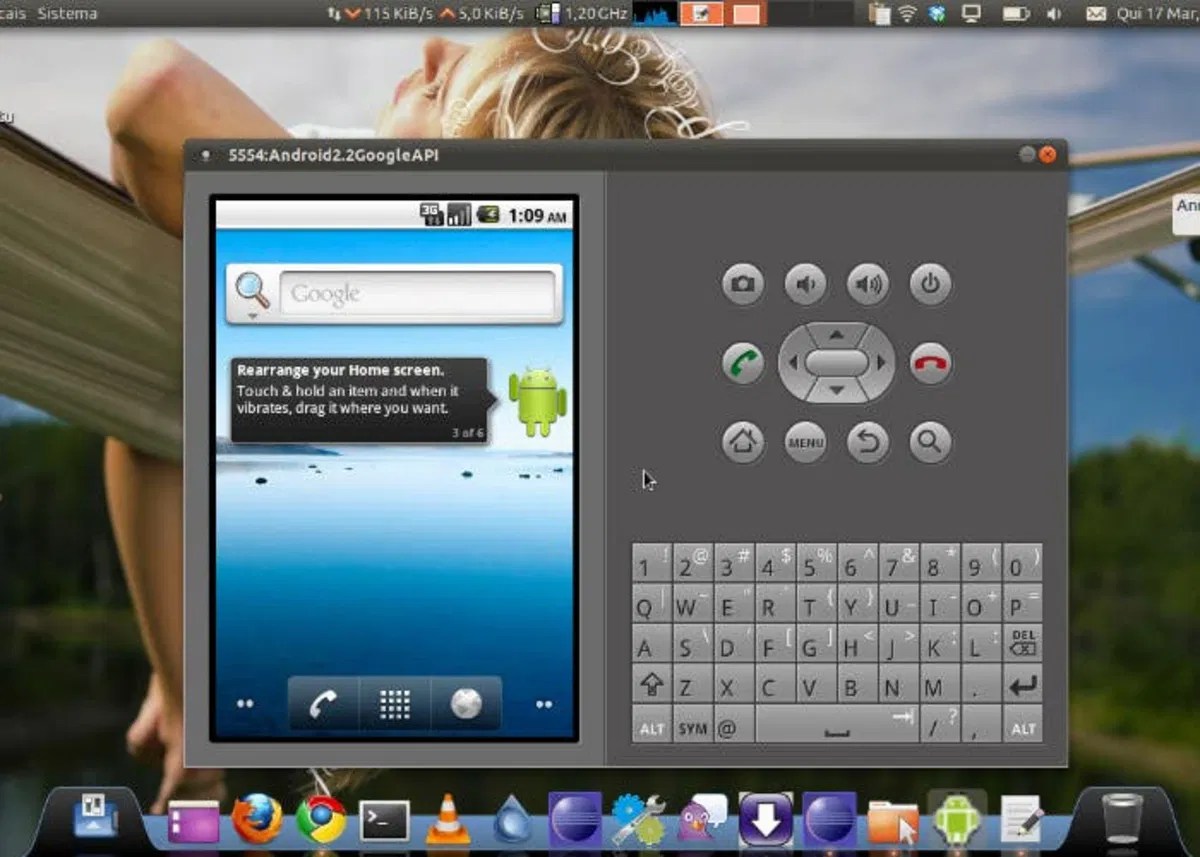Open the Terminal from the dock

click(385, 820)
